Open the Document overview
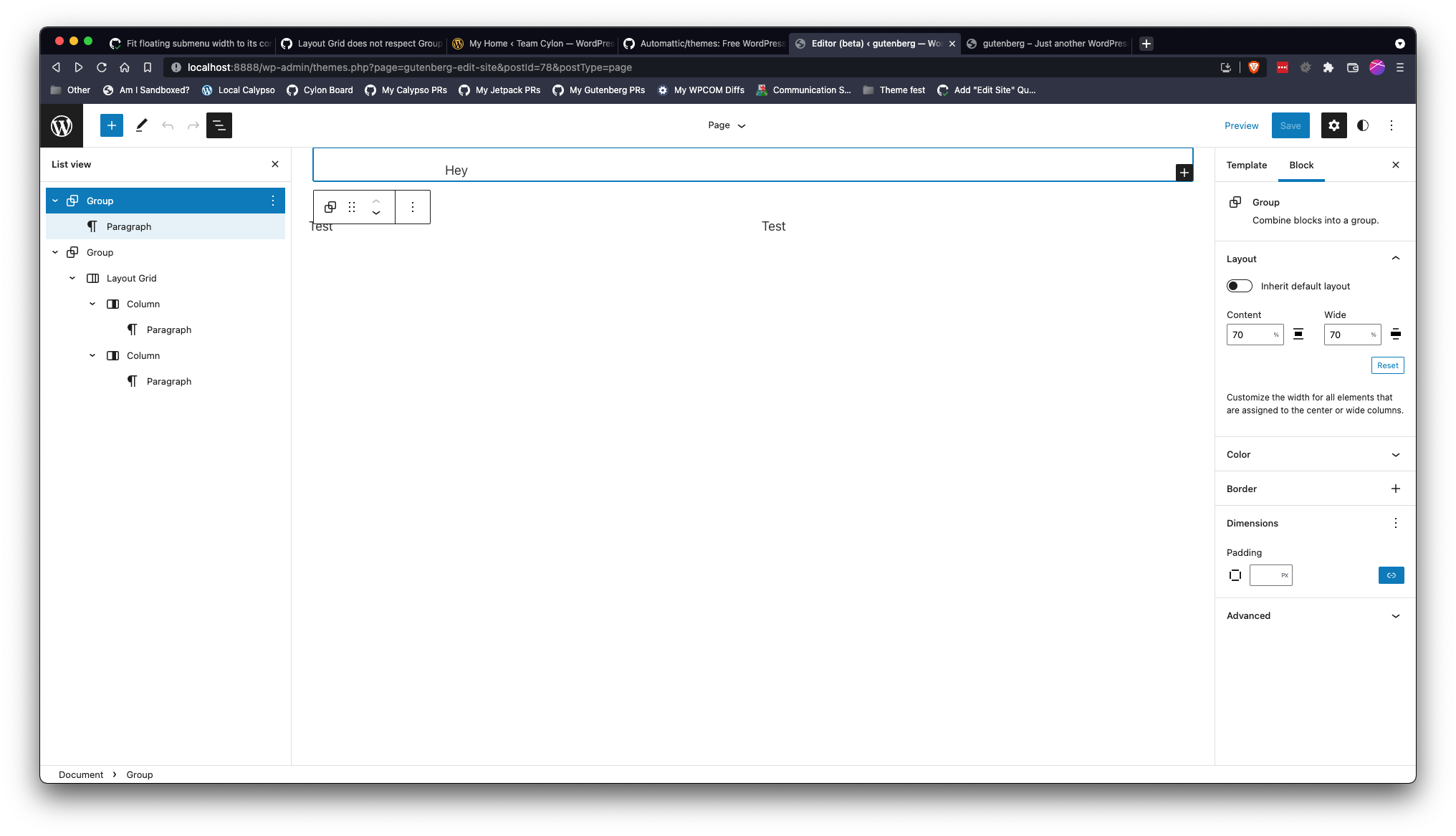Viewport: 1456px width, 836px height. [219, 125]
